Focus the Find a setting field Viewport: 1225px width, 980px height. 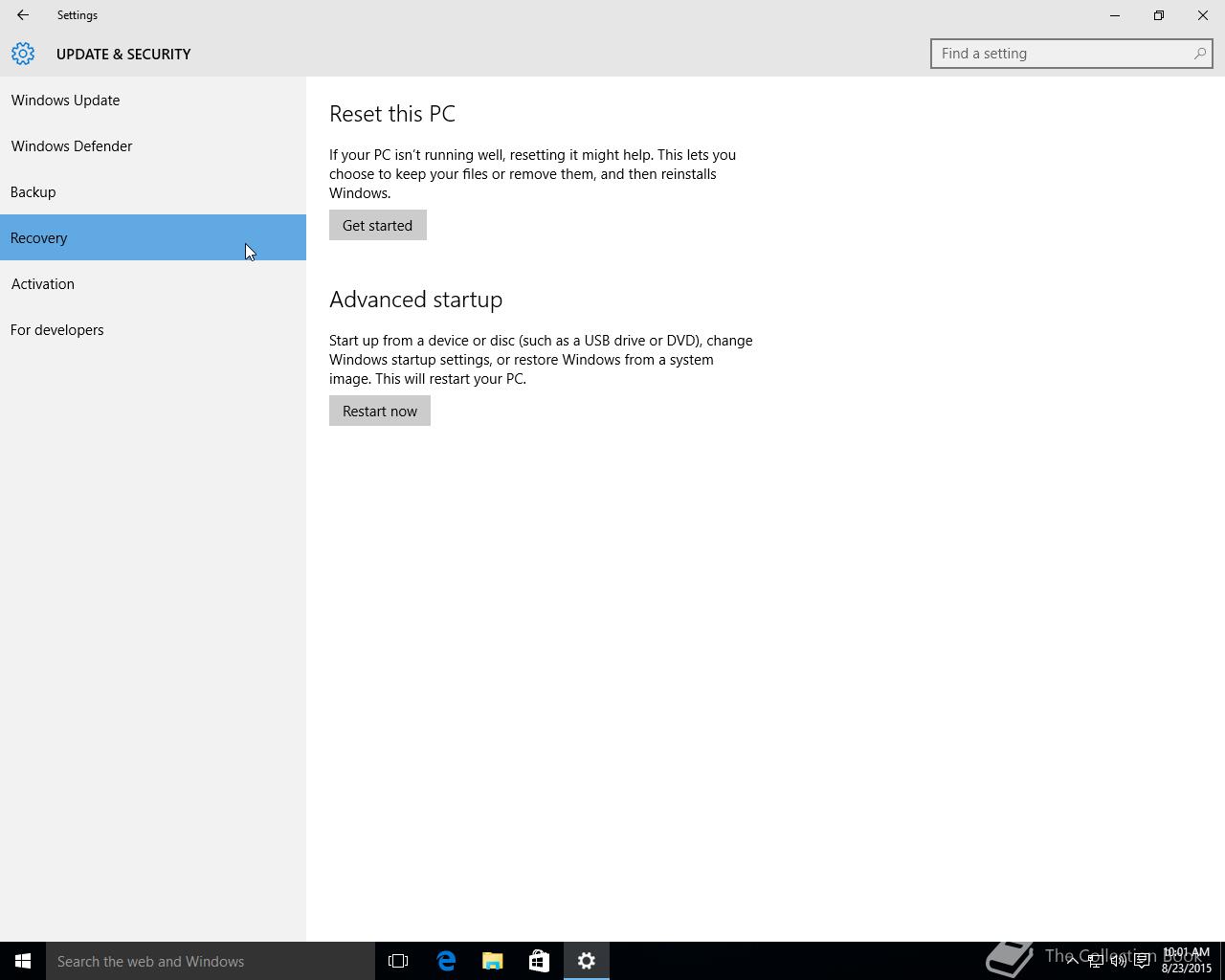coord(1071,54)
